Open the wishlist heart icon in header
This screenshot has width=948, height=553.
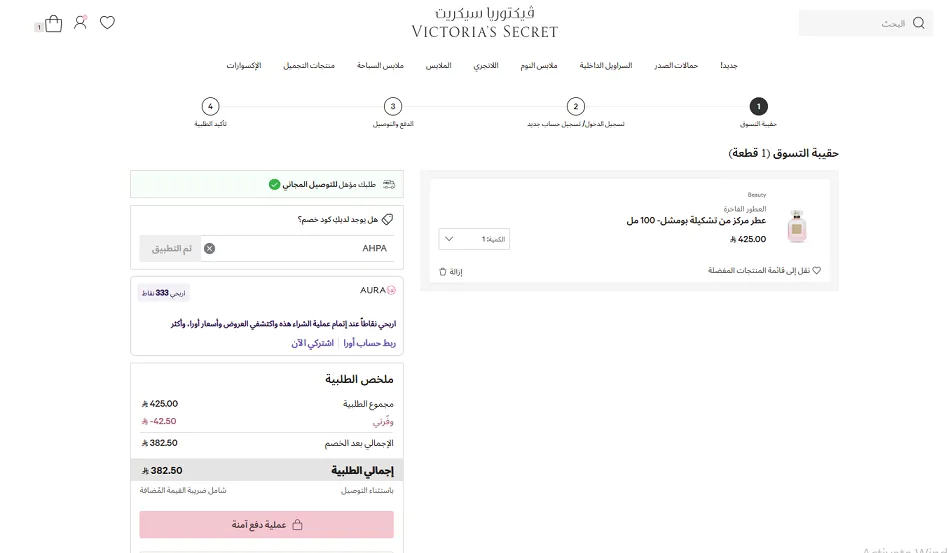108,22
